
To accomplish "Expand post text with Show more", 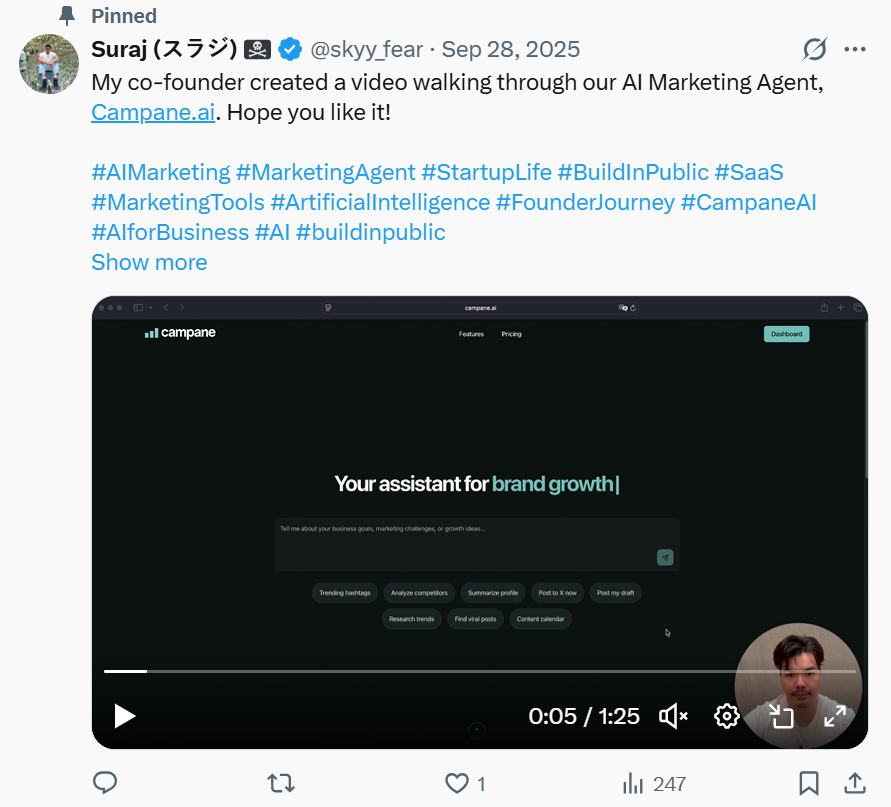I will pyautogui.click(x=149, y=262).
